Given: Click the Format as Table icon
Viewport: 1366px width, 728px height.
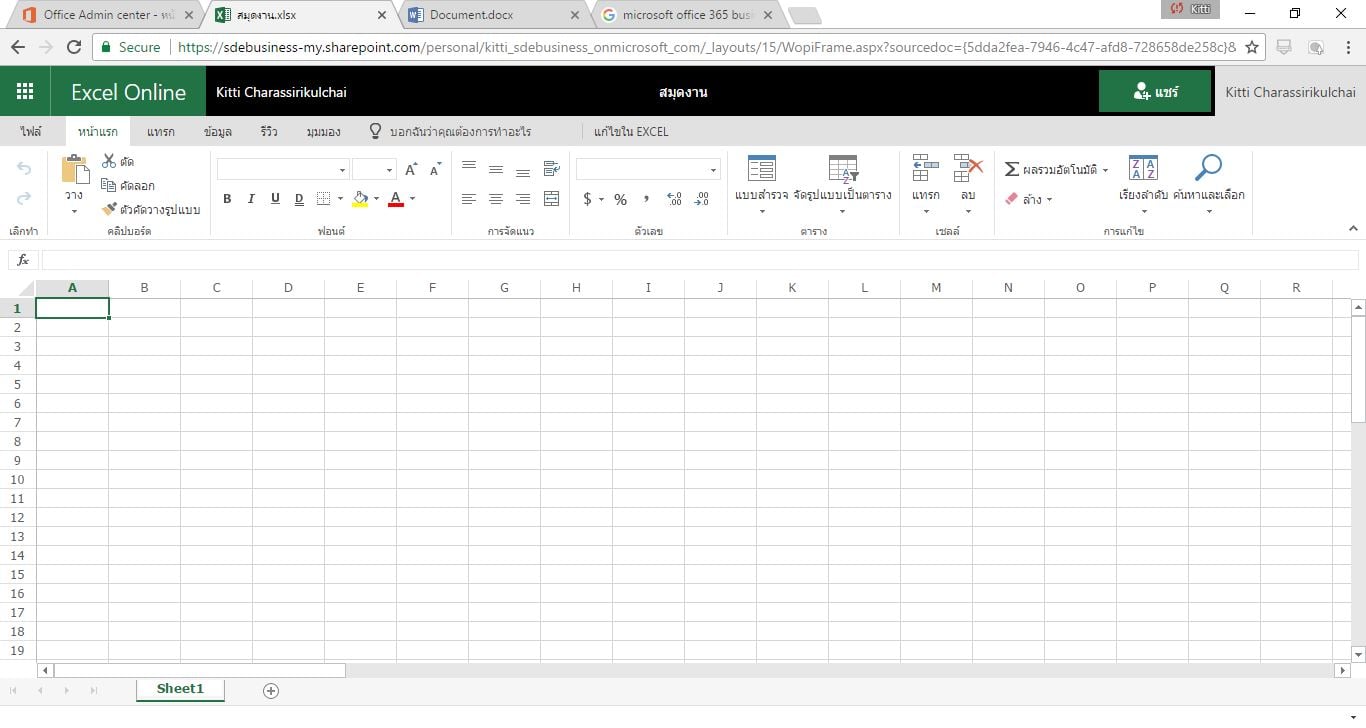Looking at the screenshot, I should (843, 169).
